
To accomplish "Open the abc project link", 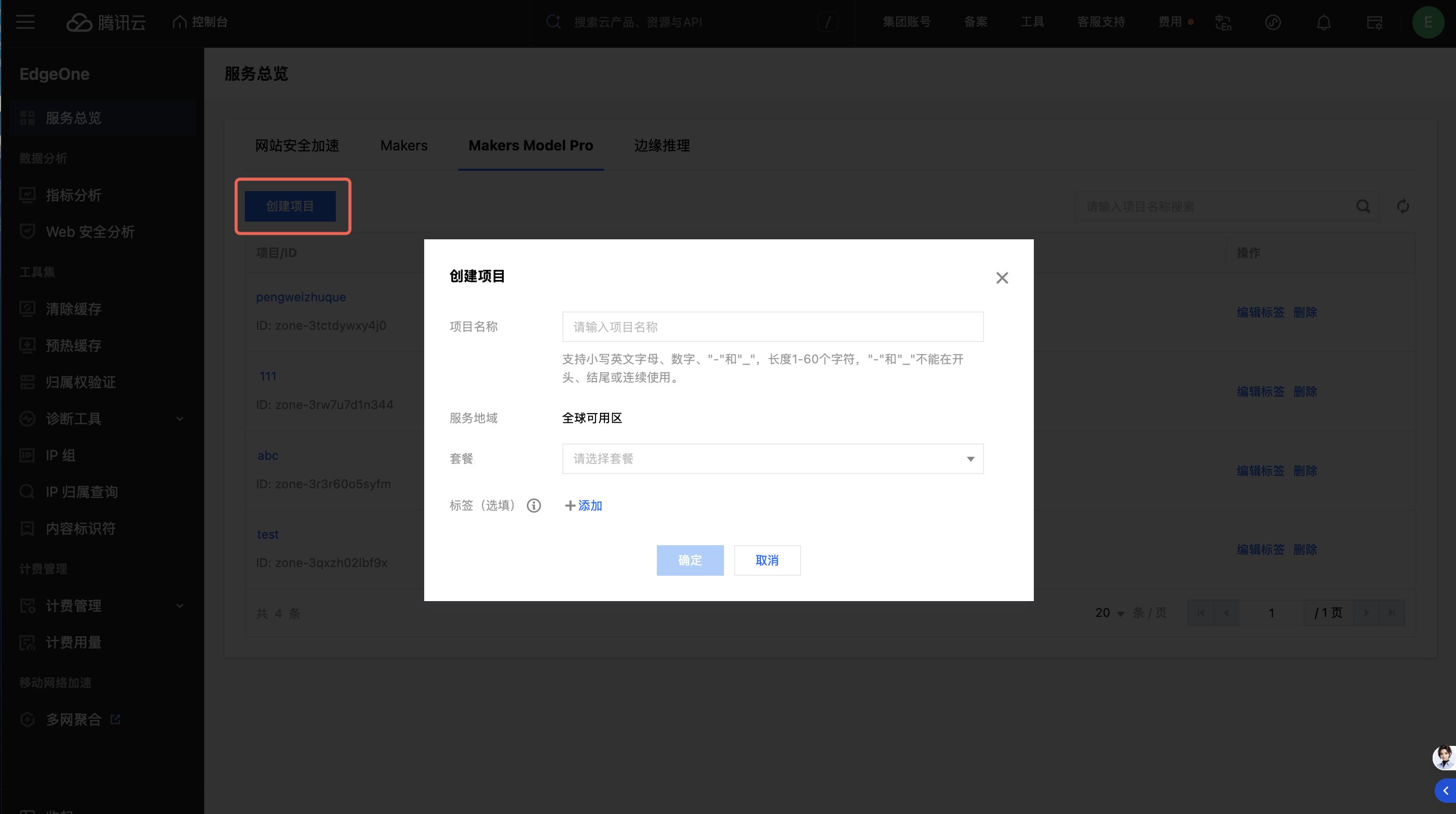I will [268, 455].
